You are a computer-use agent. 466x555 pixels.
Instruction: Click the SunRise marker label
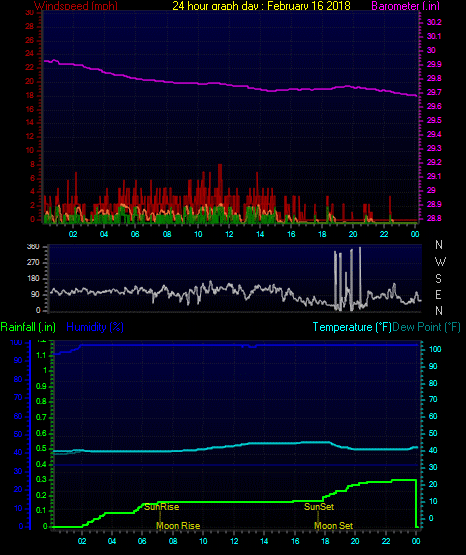point(161,507)
